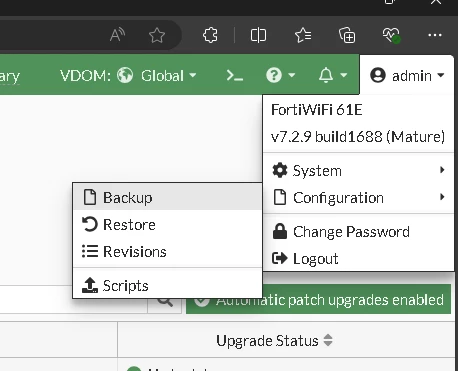Click the Backup document icon
The height and width of the screenshot is (371, 458).
(90, 197)
